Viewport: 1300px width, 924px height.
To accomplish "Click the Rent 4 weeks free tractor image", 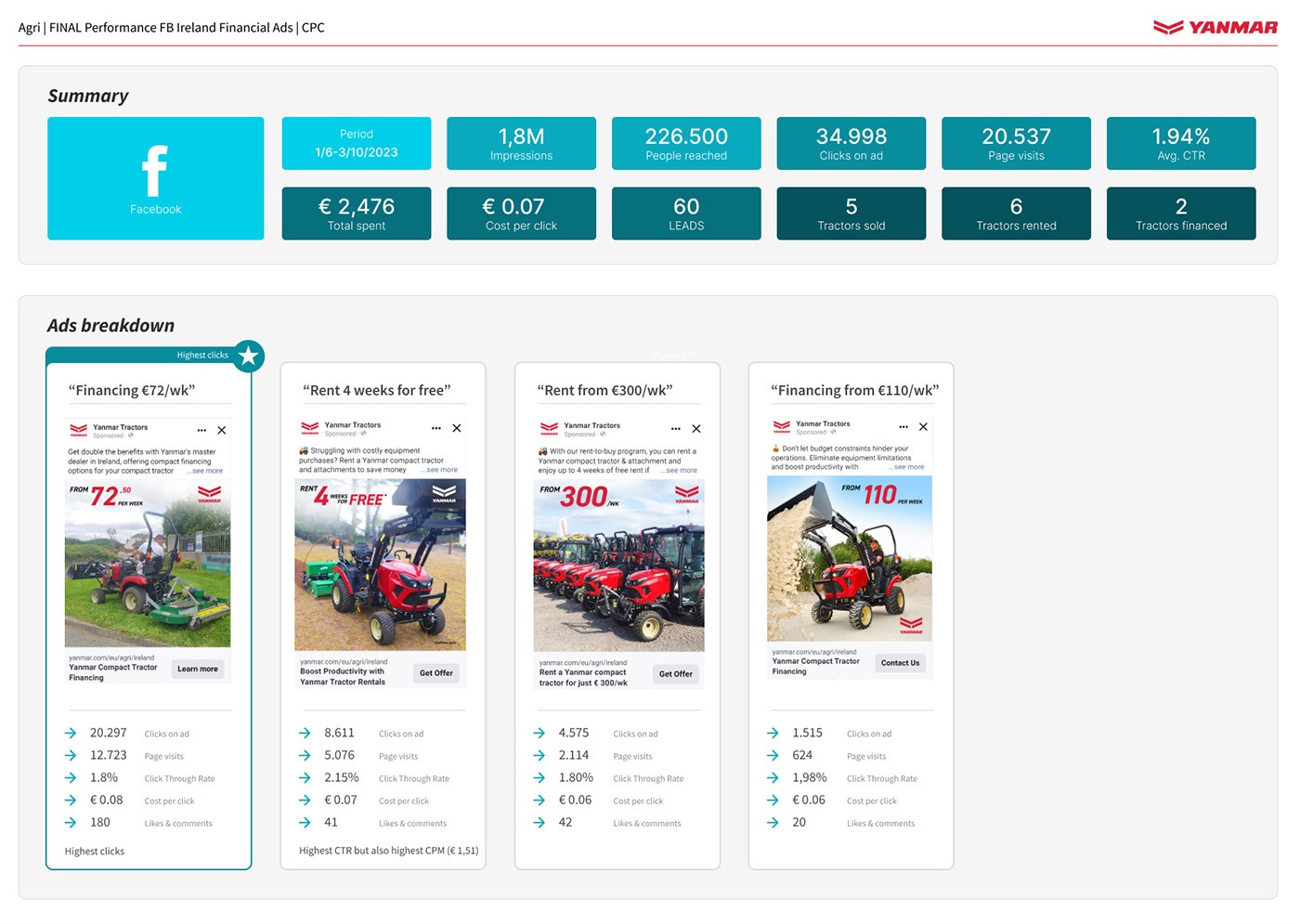I will (380, 565).
